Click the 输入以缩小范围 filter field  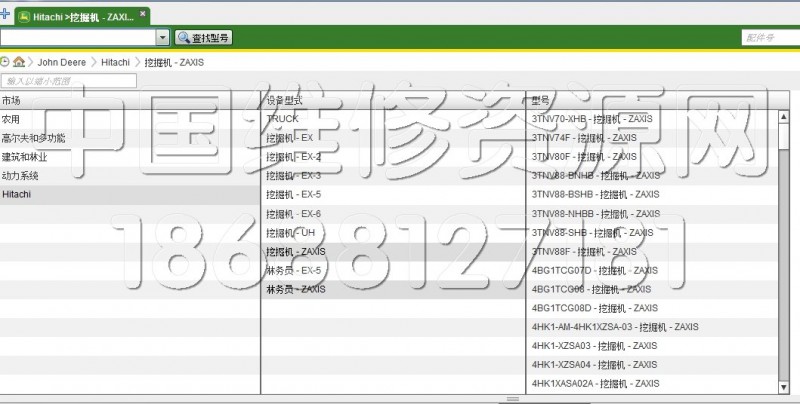point(69,81)
